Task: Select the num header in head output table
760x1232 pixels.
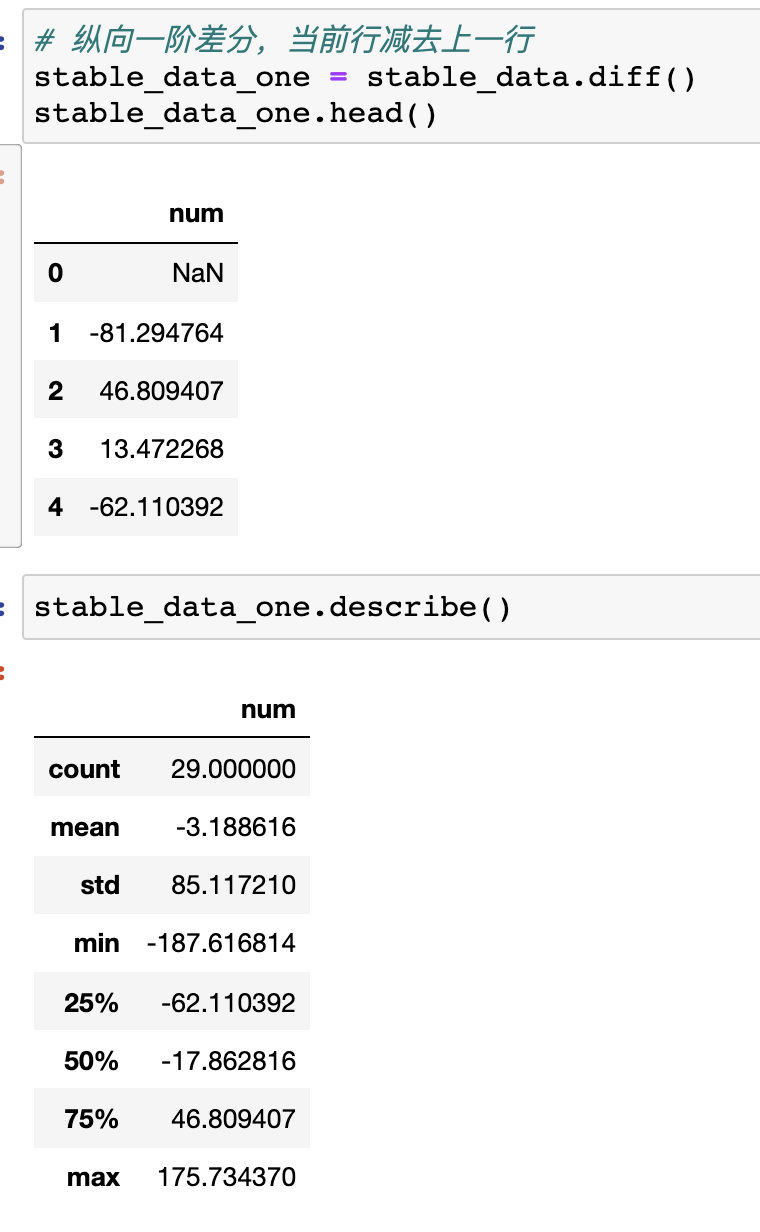Action: click(196, 214)
